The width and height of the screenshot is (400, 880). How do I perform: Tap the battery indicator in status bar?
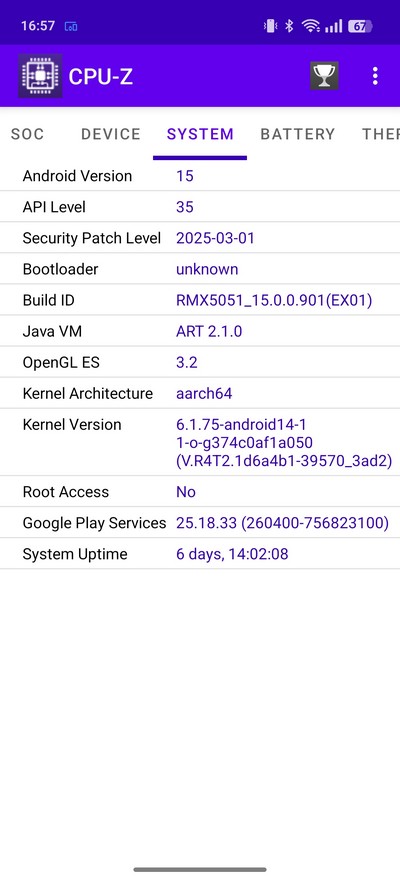tap(360, 26)
